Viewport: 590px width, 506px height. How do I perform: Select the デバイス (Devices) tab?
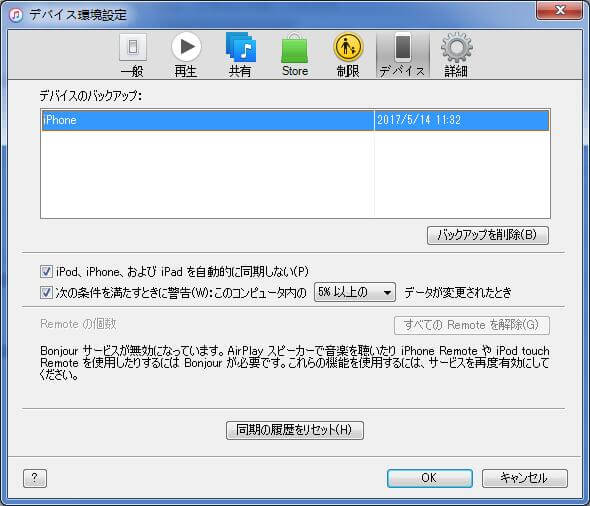click(x=403, y=55)
